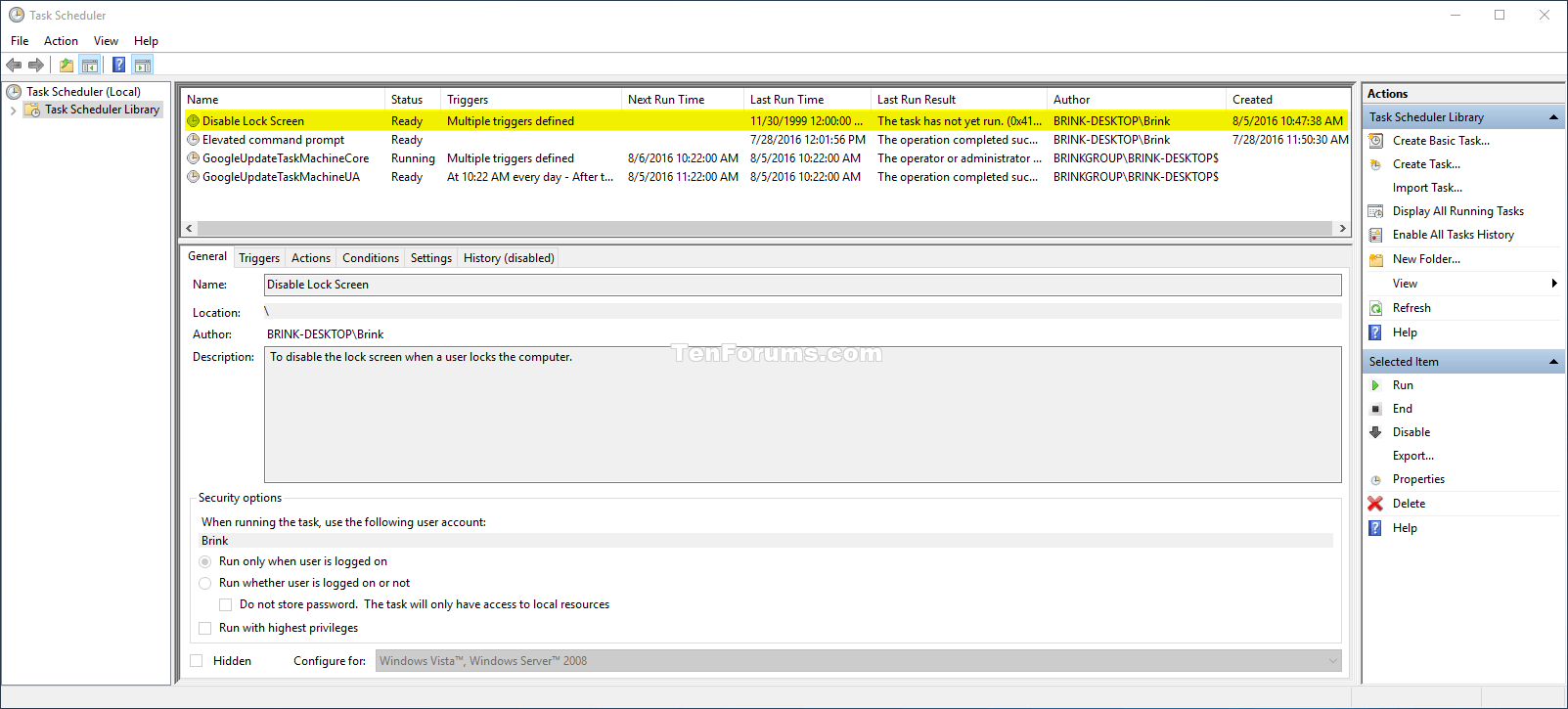This screenshot has width=1568, height=709.
Task: Sort by the Author column header
Action: coord(1137,100)
